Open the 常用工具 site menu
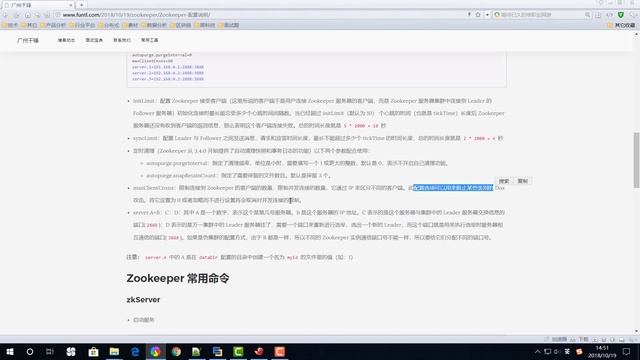This screenshot has height=360, width=640. [149, 40]
